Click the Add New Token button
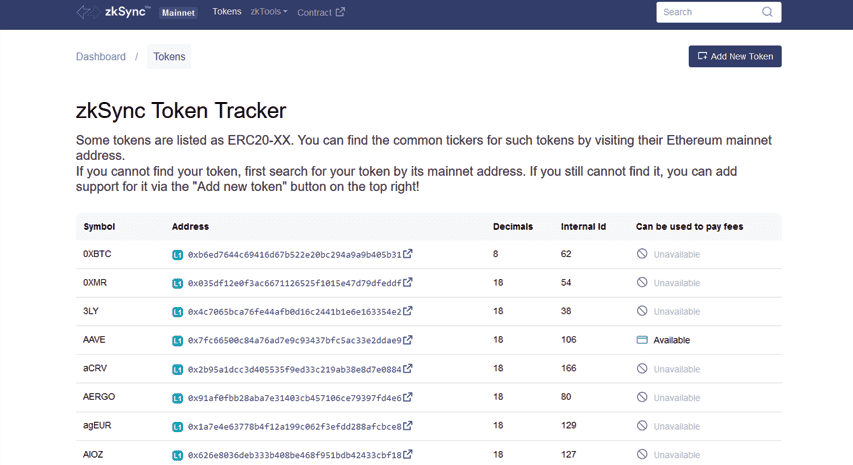The width and height of the screenshot is (853, 465). coord(735,56)
